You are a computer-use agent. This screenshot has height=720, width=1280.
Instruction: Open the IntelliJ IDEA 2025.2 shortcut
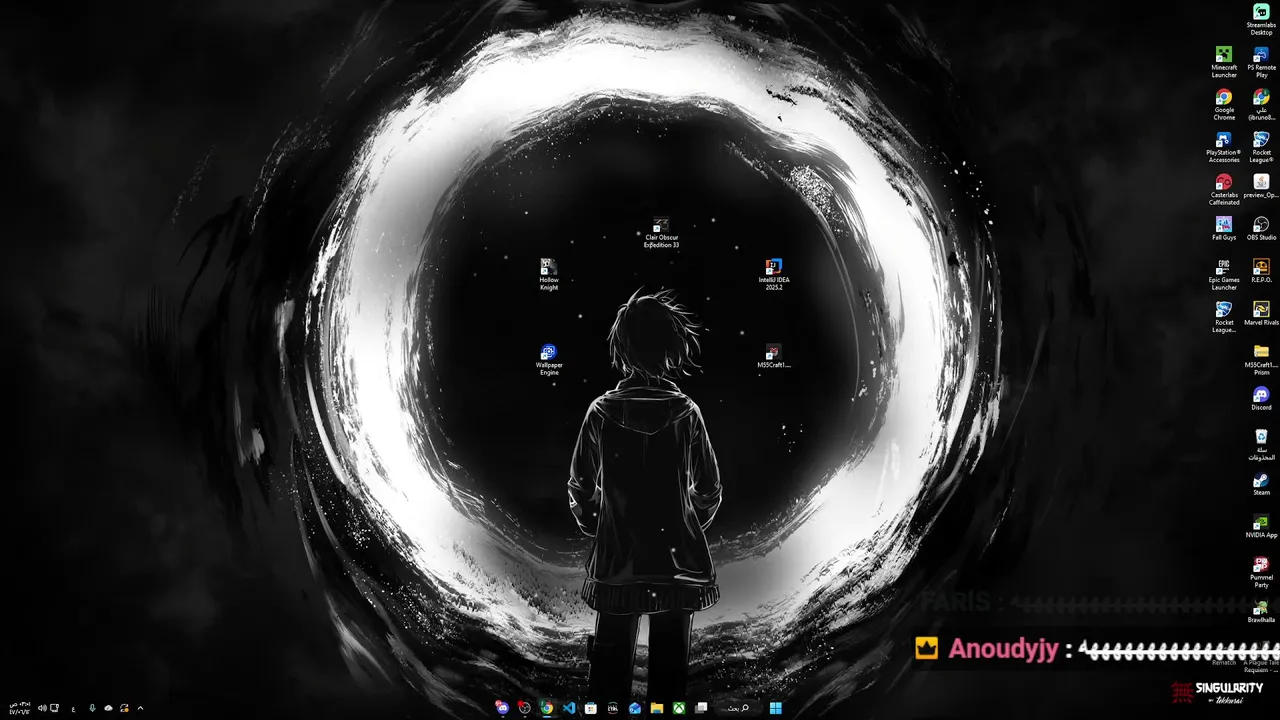click(x=773, y=275)
